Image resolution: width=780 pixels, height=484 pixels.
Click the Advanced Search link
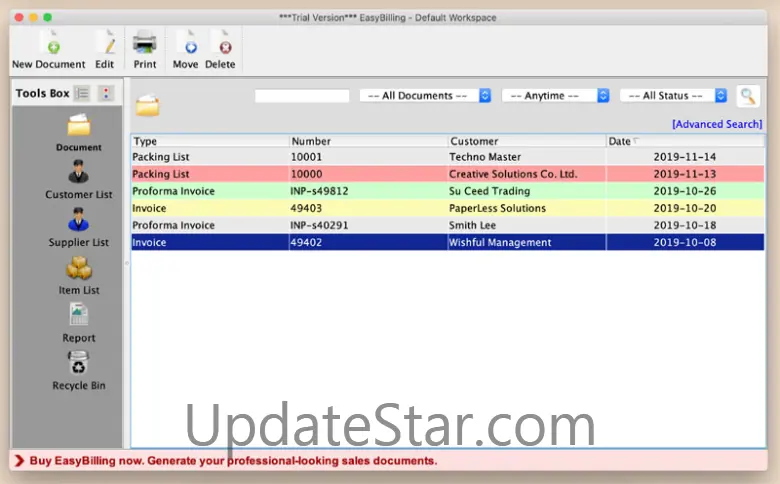[717, 124]
